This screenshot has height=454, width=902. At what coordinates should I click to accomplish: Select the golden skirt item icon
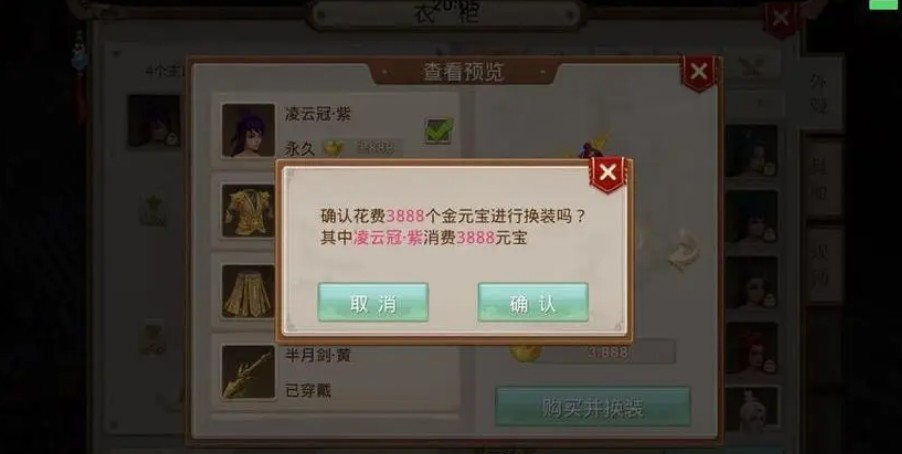click(x=249, y=291)
